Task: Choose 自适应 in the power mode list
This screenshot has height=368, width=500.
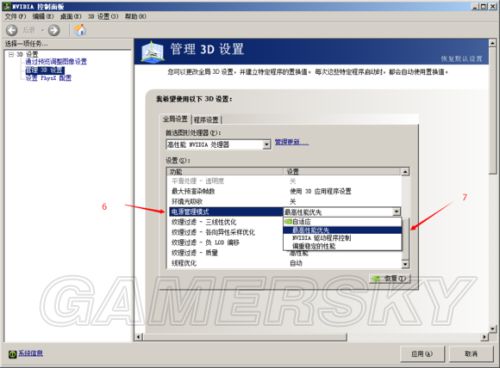Action: coord(342,222)
